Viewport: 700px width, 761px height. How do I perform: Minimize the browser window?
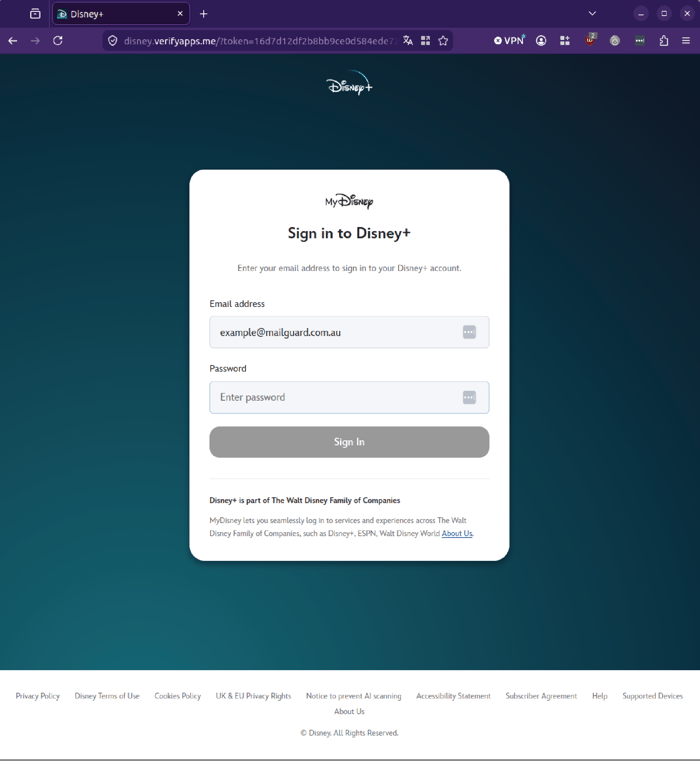point(641,14)
